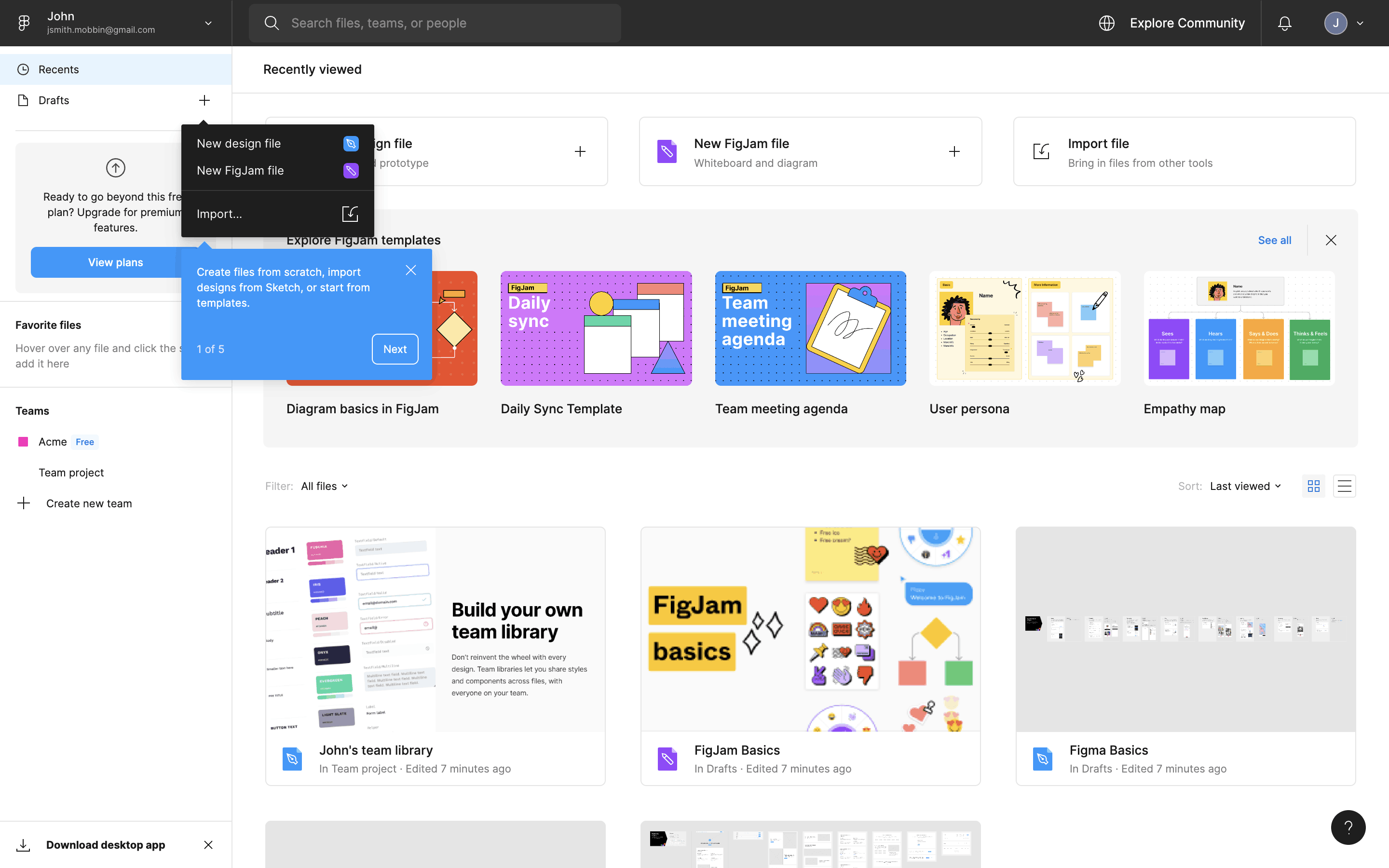The height and width of the screenshot is (868, 1389).
Task: Dismiss the Download desktop app banner
Action: (x=208, y=844)
